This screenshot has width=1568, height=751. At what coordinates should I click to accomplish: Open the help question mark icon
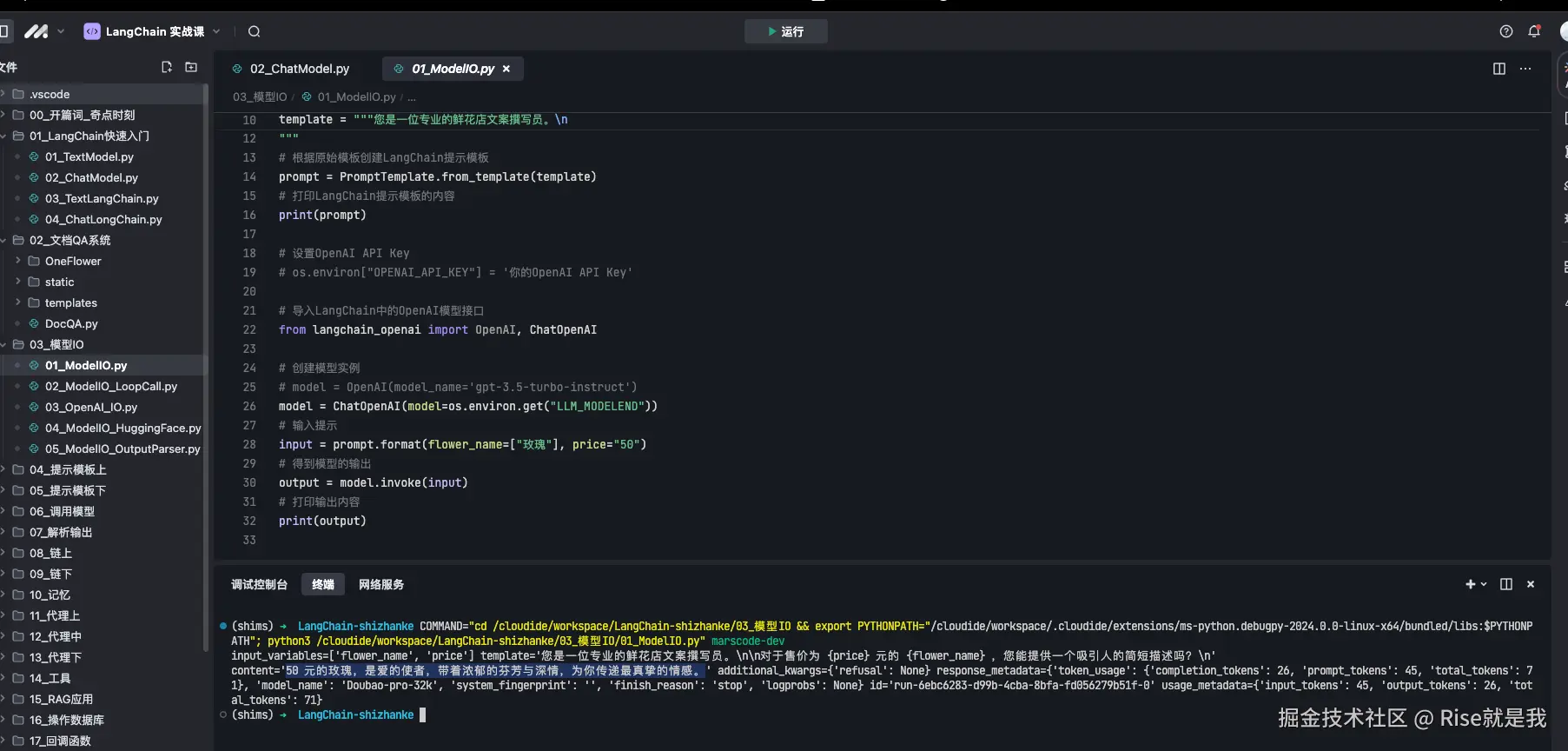pos(1506,31)
